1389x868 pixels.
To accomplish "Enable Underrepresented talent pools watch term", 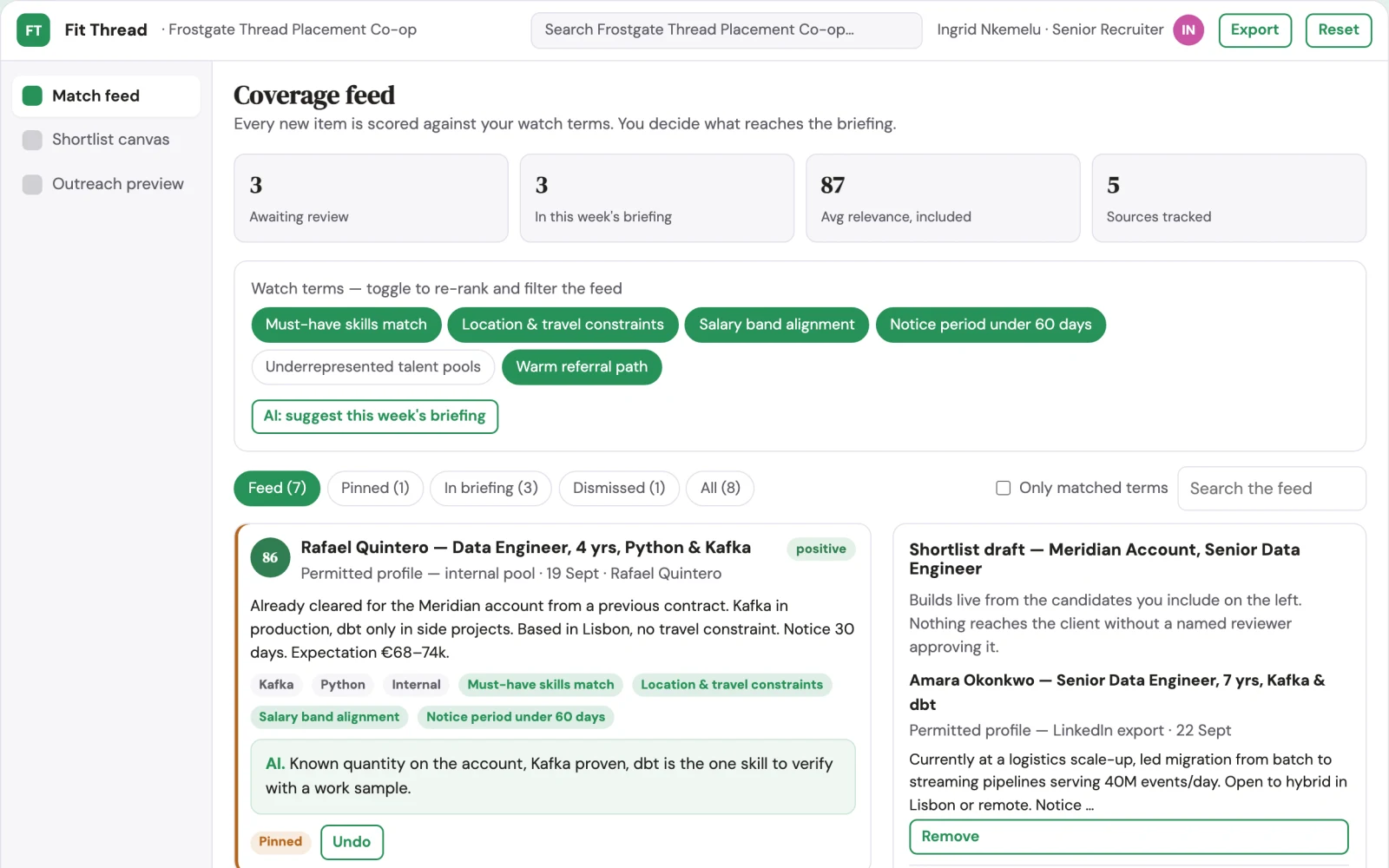I will coord(373,367).
